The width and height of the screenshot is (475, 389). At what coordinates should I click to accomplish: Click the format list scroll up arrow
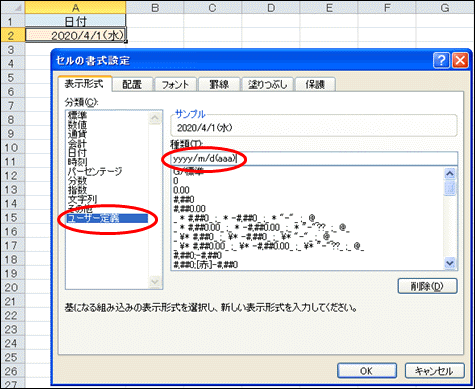coord(450,174)
